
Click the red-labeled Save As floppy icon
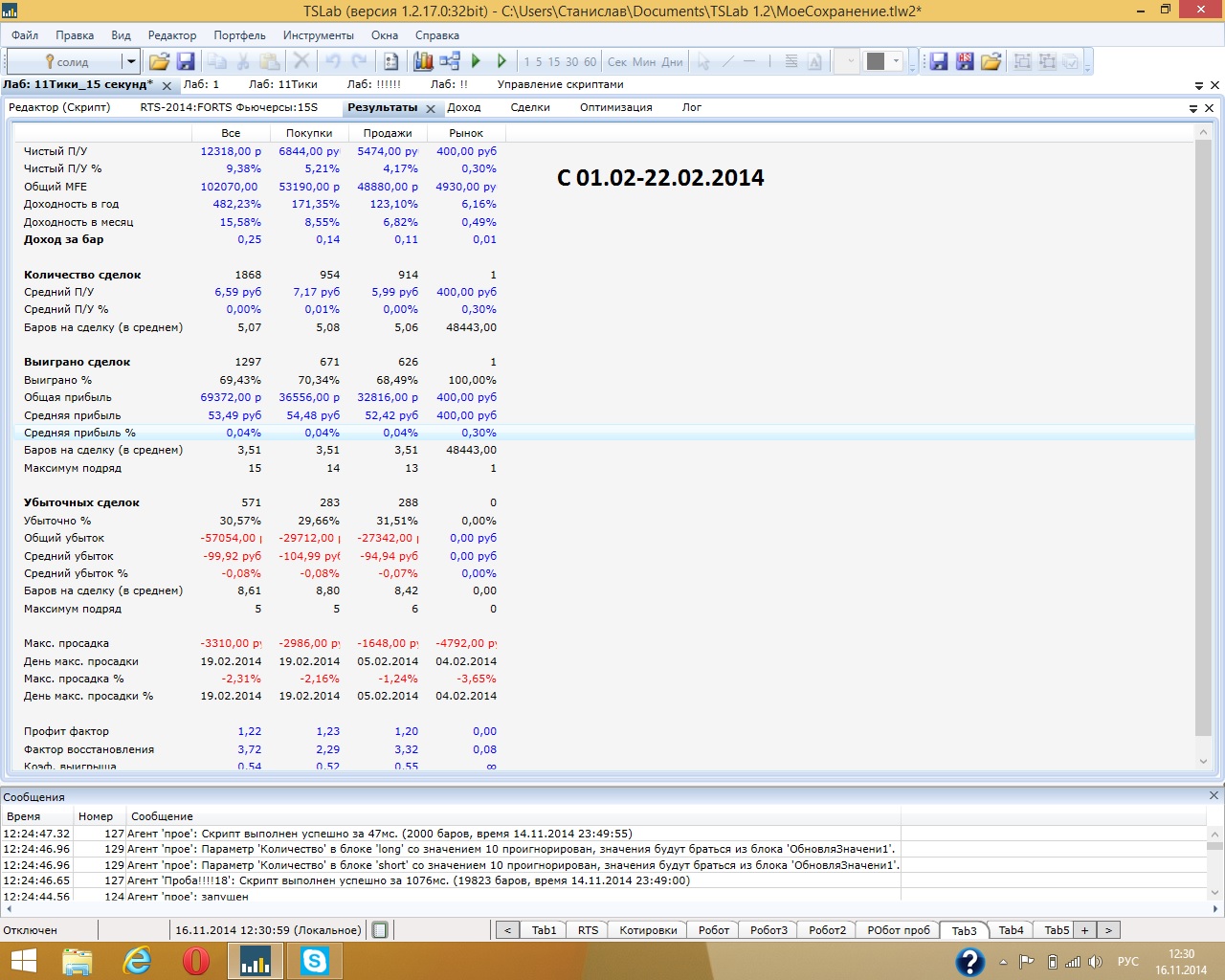965,61
